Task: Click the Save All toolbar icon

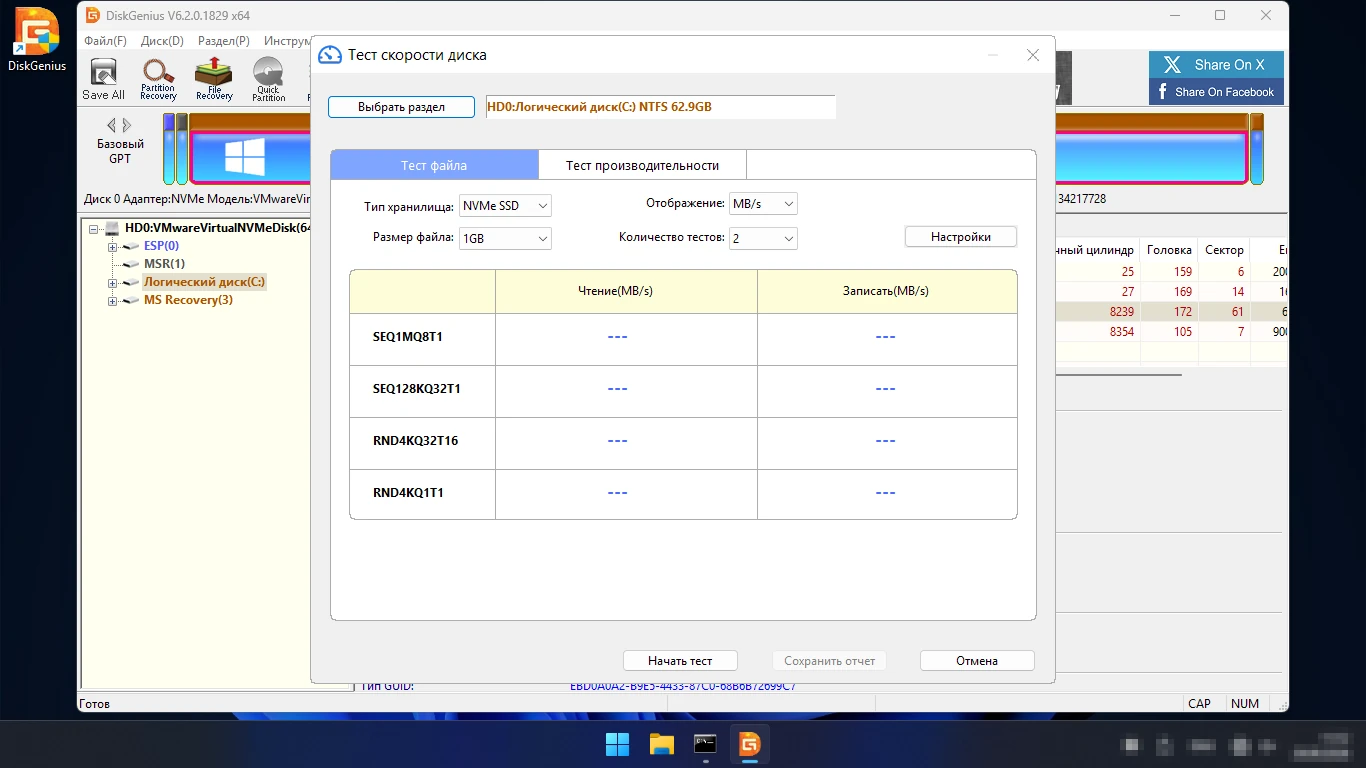Action: (103, 78)
